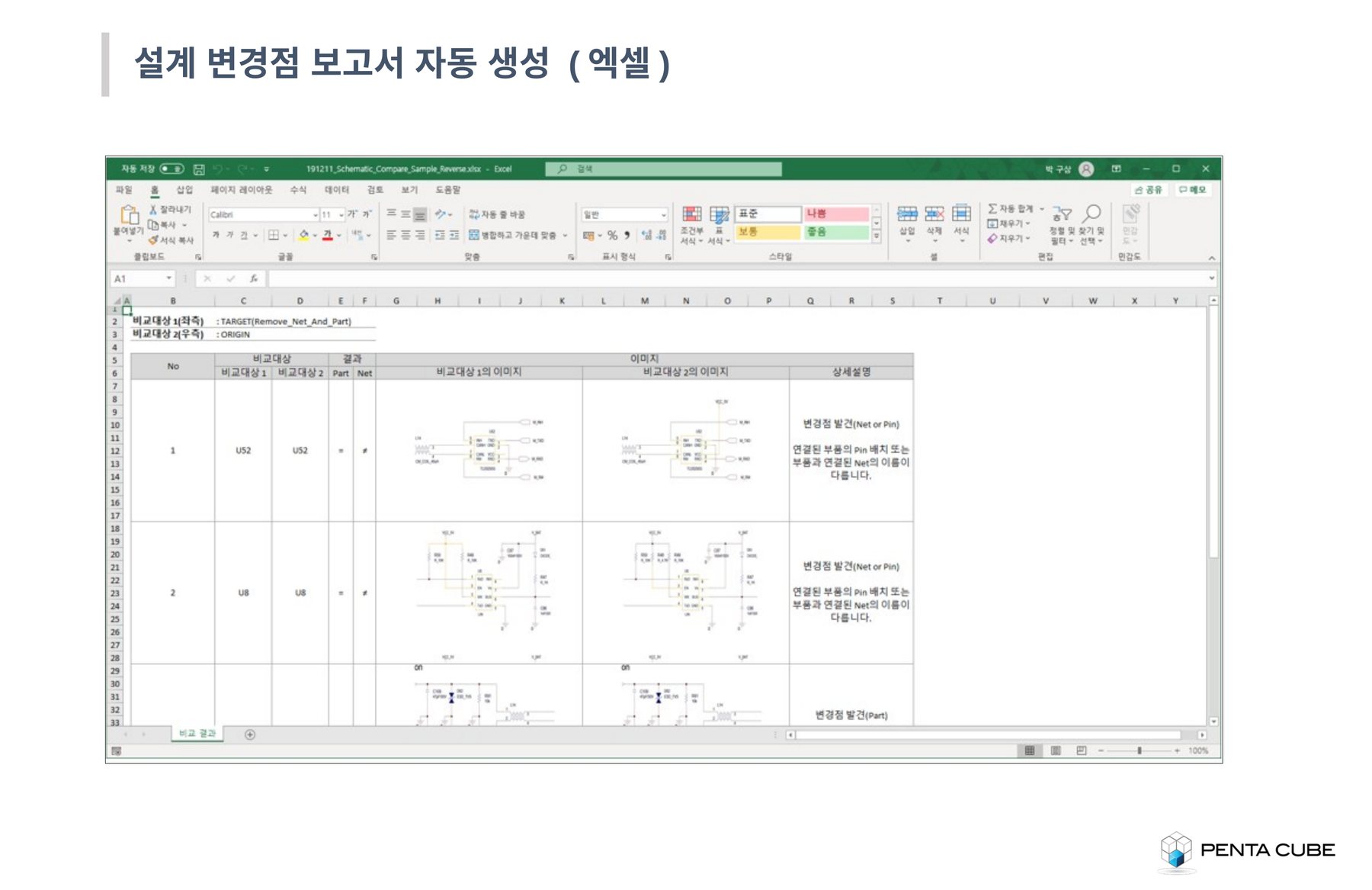Switch to the 데이터 ribbon tab
The height and width of the screenshot is (890, 1372).
pos(336,190)
